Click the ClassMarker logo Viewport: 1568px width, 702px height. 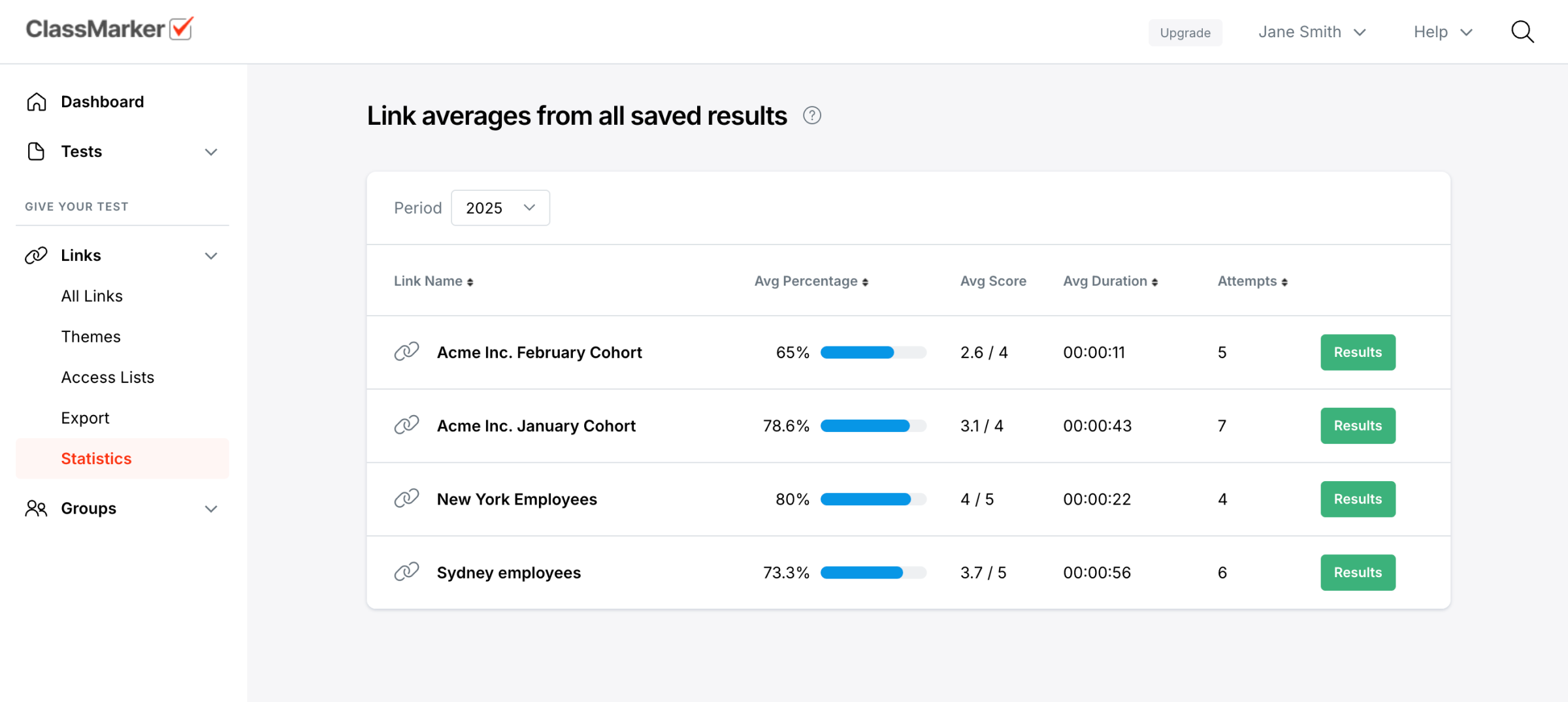point(109,29)
